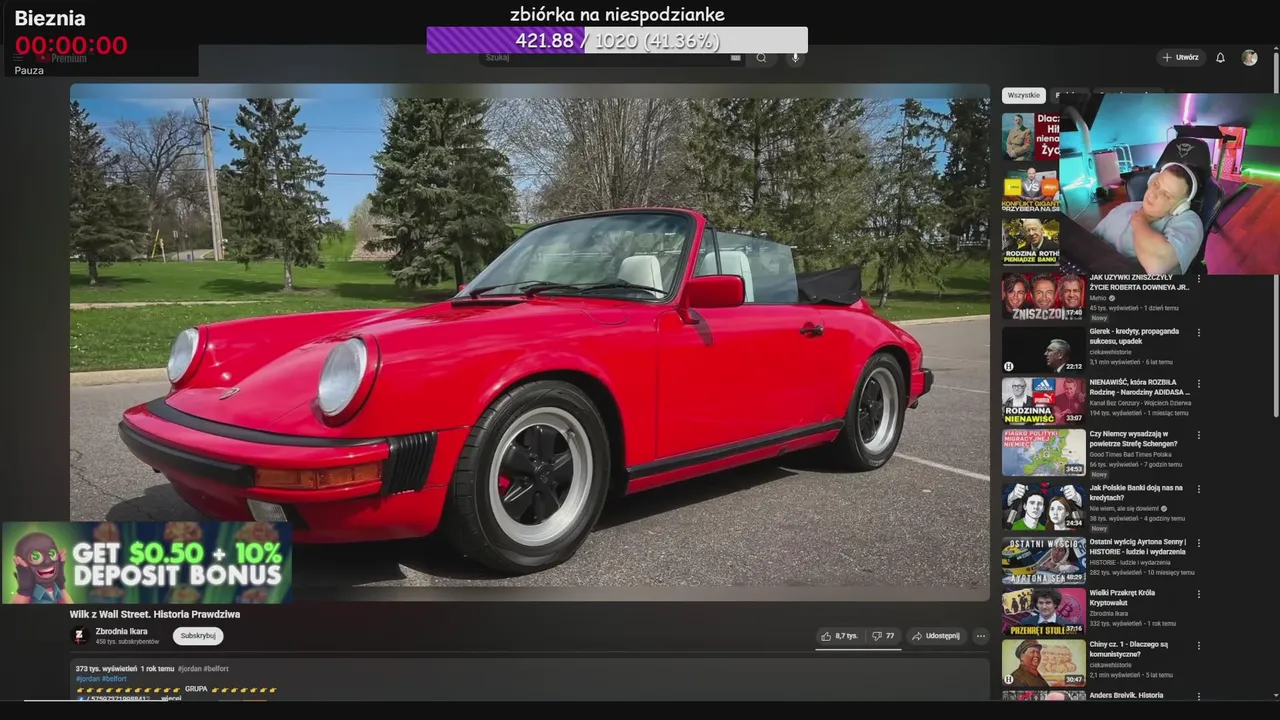Click the Utwórz create button
1280x720 pixels.
pos(1180,58)
